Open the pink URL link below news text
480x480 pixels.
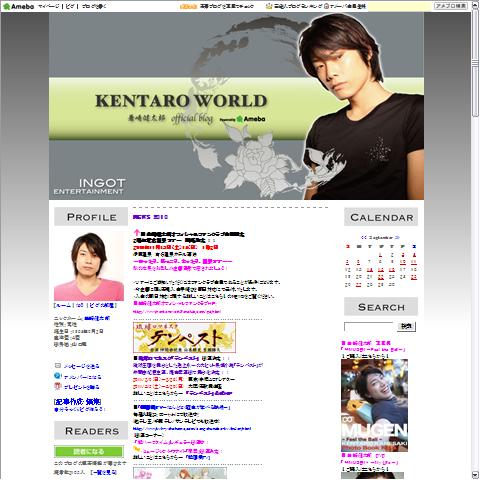click(x=177, y=312)
